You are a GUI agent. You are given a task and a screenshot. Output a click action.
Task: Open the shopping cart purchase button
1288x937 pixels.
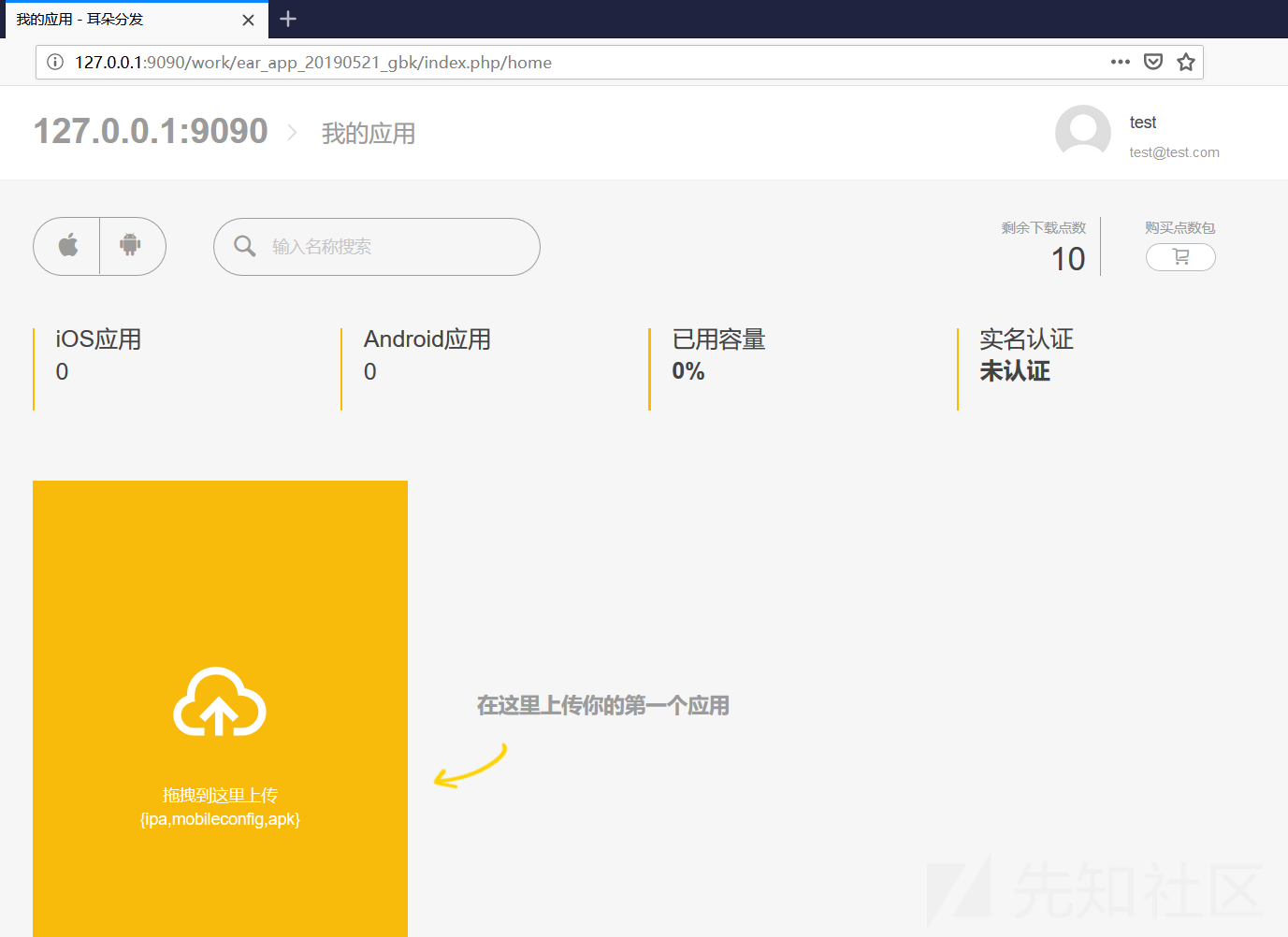point(1180,257)
